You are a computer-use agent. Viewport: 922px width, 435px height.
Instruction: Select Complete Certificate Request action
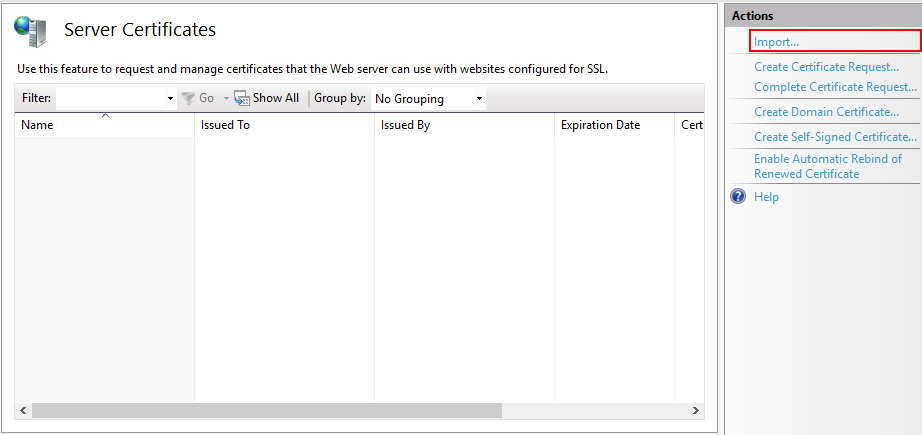(x=835, y=87)
